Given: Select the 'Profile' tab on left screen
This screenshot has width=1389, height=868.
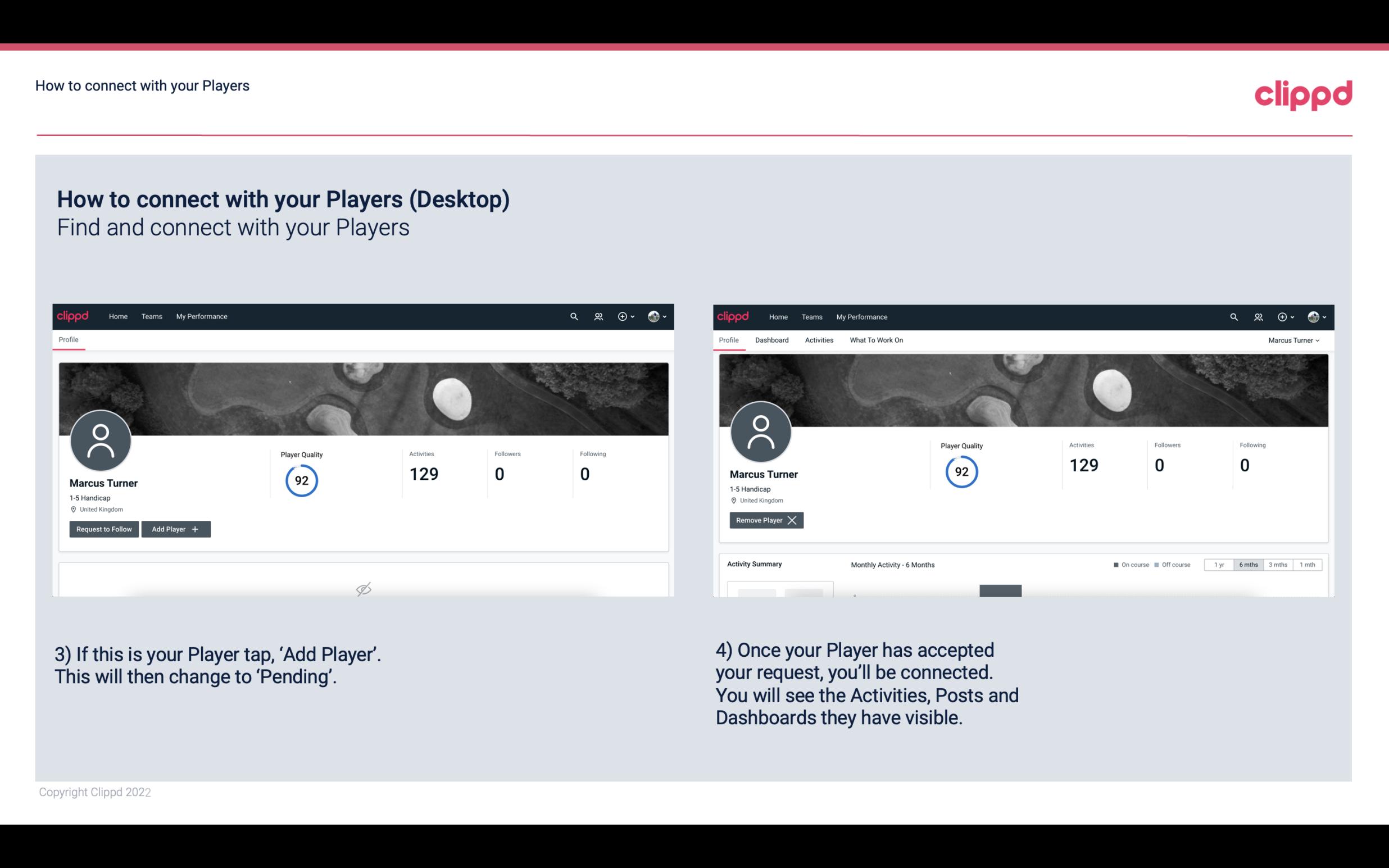Looking at the screenshot, I should (68, 340).
